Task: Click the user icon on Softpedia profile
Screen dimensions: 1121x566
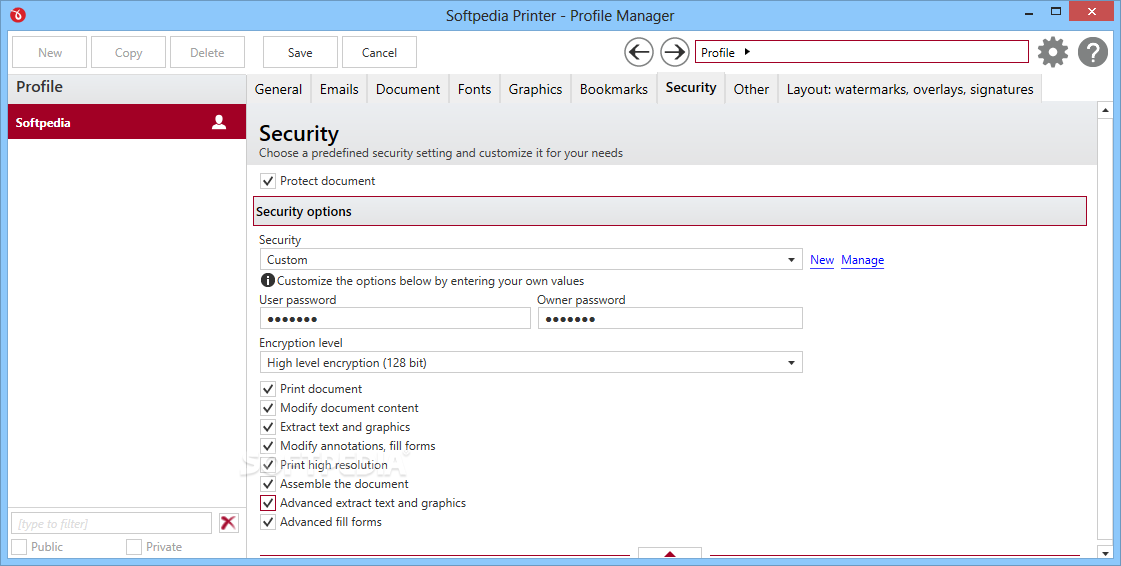Action: pyautogui.click(x=219, y=122)
